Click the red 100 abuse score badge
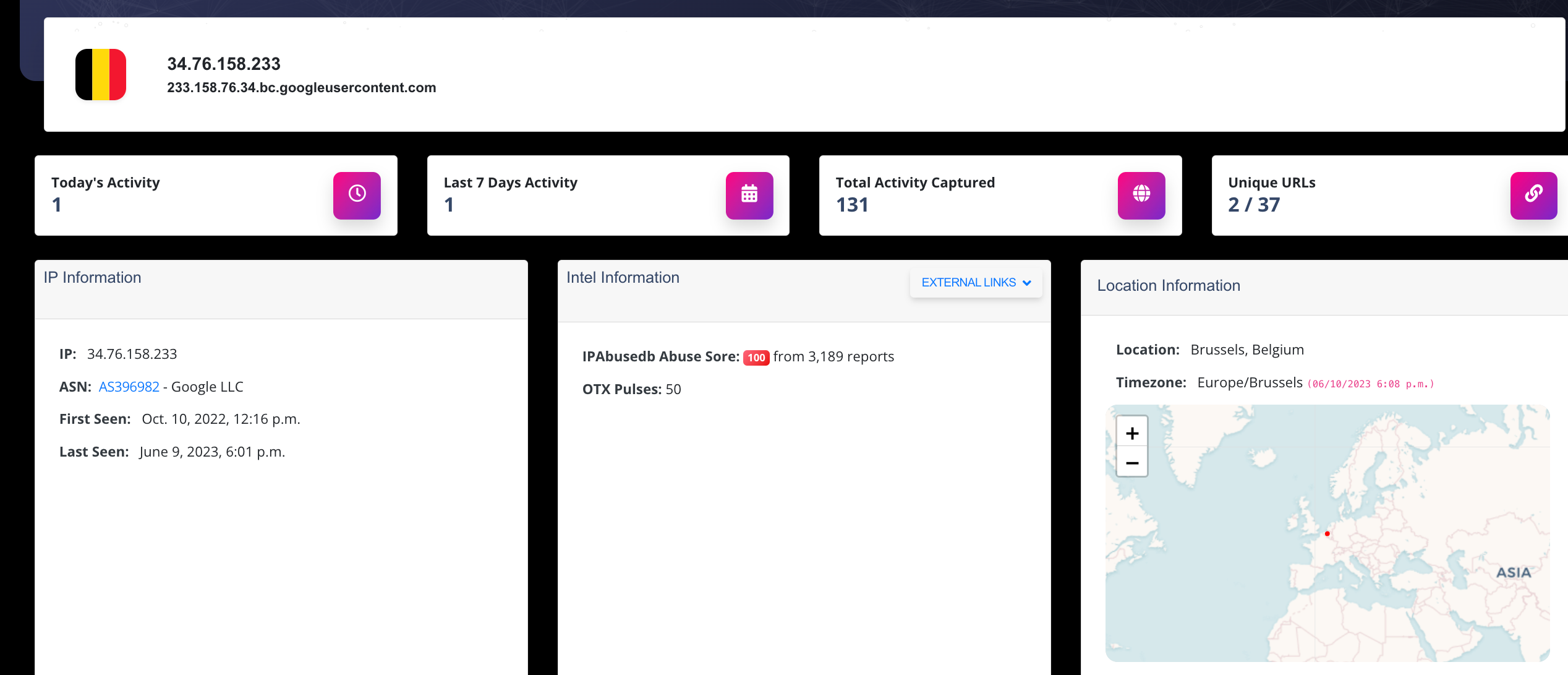The image size is (1568, 675). pos(756,358)
